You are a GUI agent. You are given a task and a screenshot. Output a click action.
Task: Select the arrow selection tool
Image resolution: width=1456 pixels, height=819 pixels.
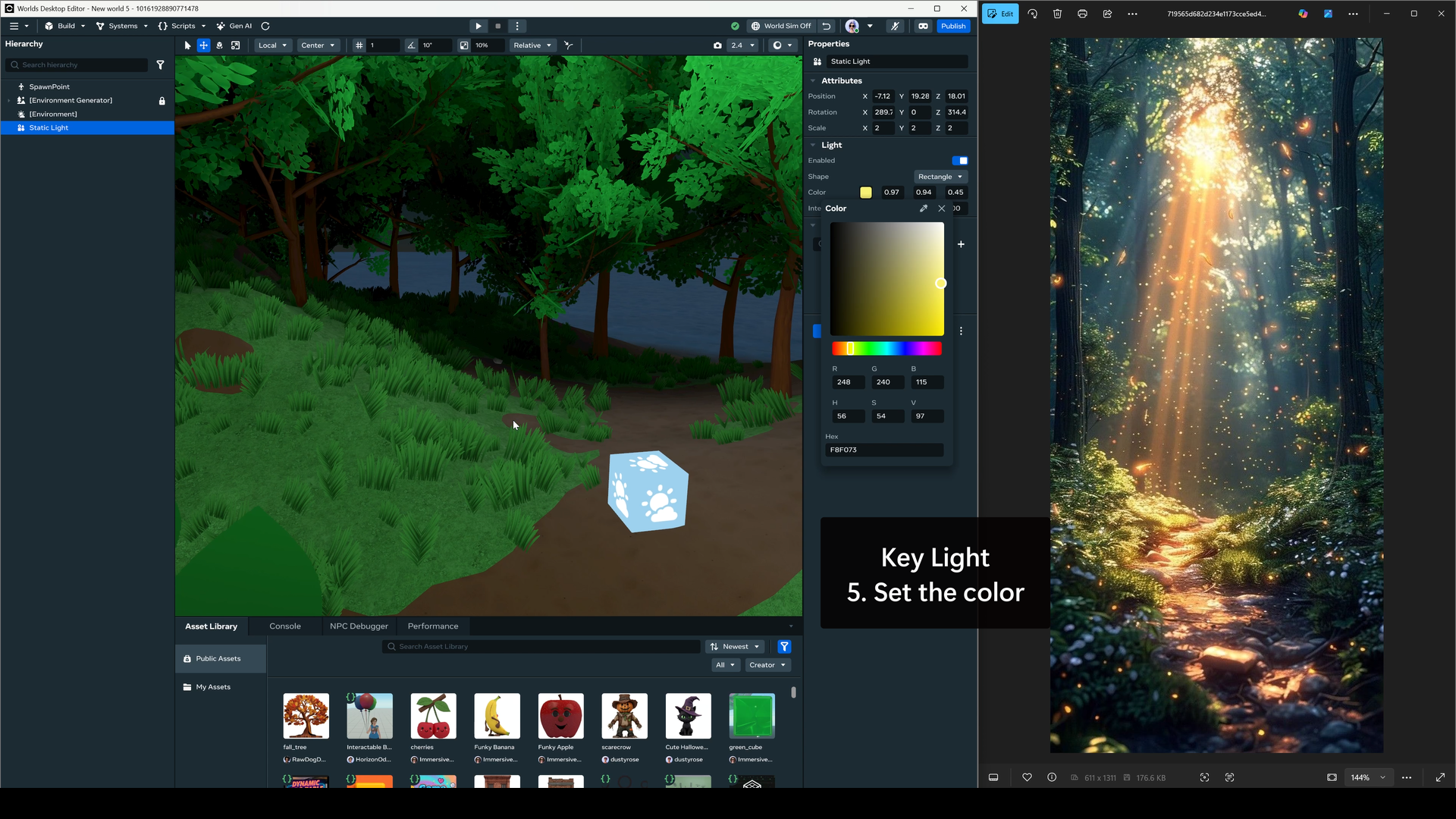tap(187, 45)
